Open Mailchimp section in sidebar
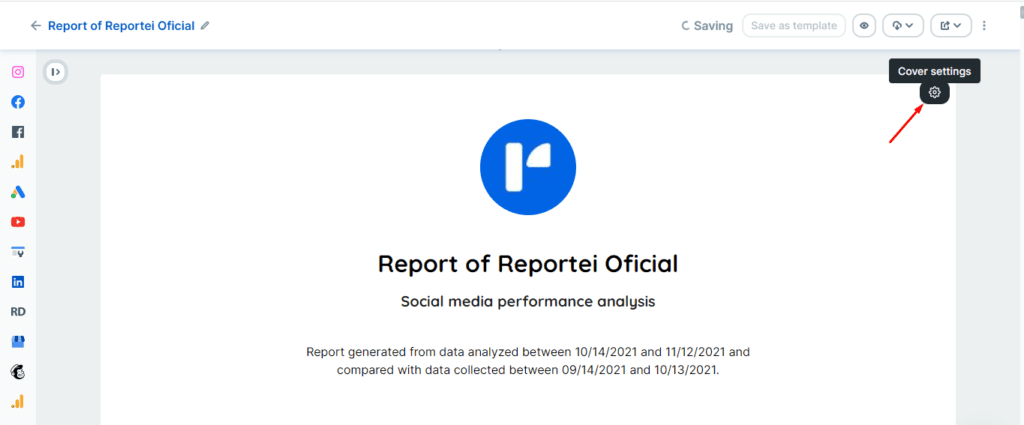 pyautogui.click(x=18, y=372)
